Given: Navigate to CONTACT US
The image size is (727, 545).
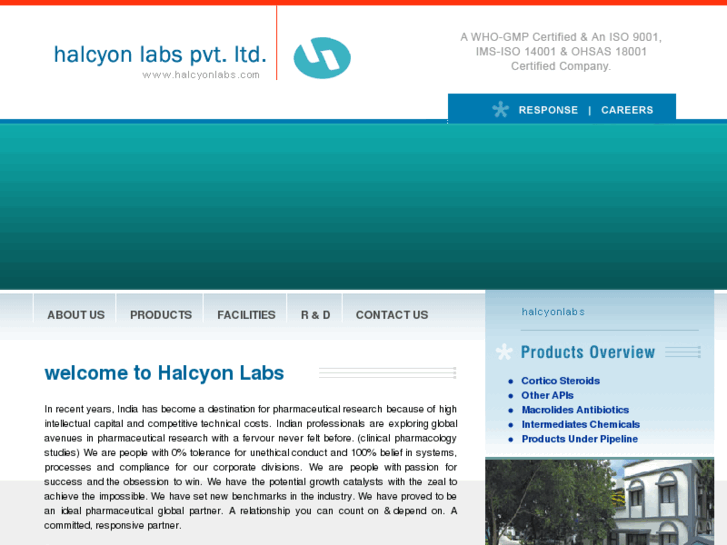Looking at the screenshot, I should [392, 315].
